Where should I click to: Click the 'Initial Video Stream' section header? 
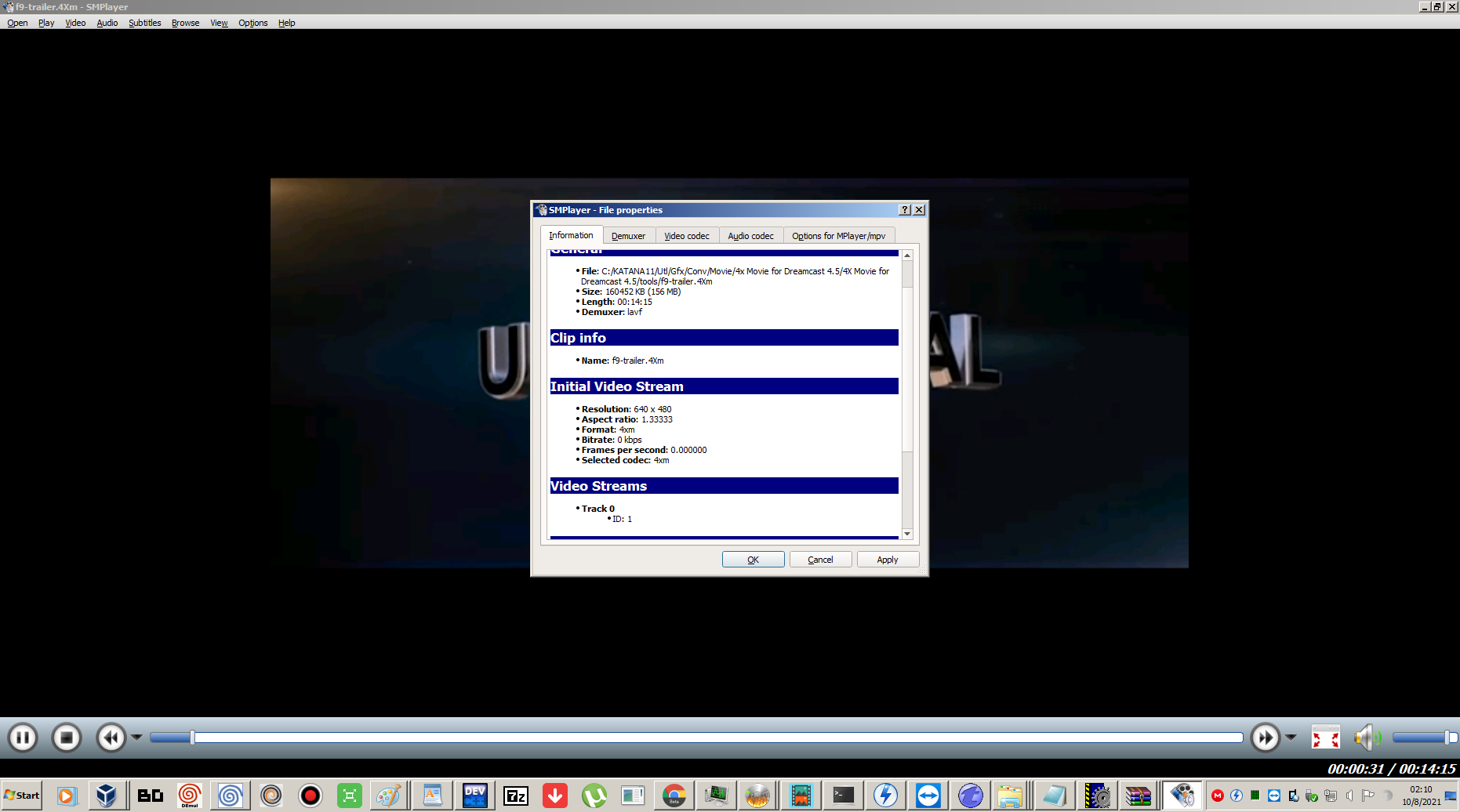pos(724,386)
